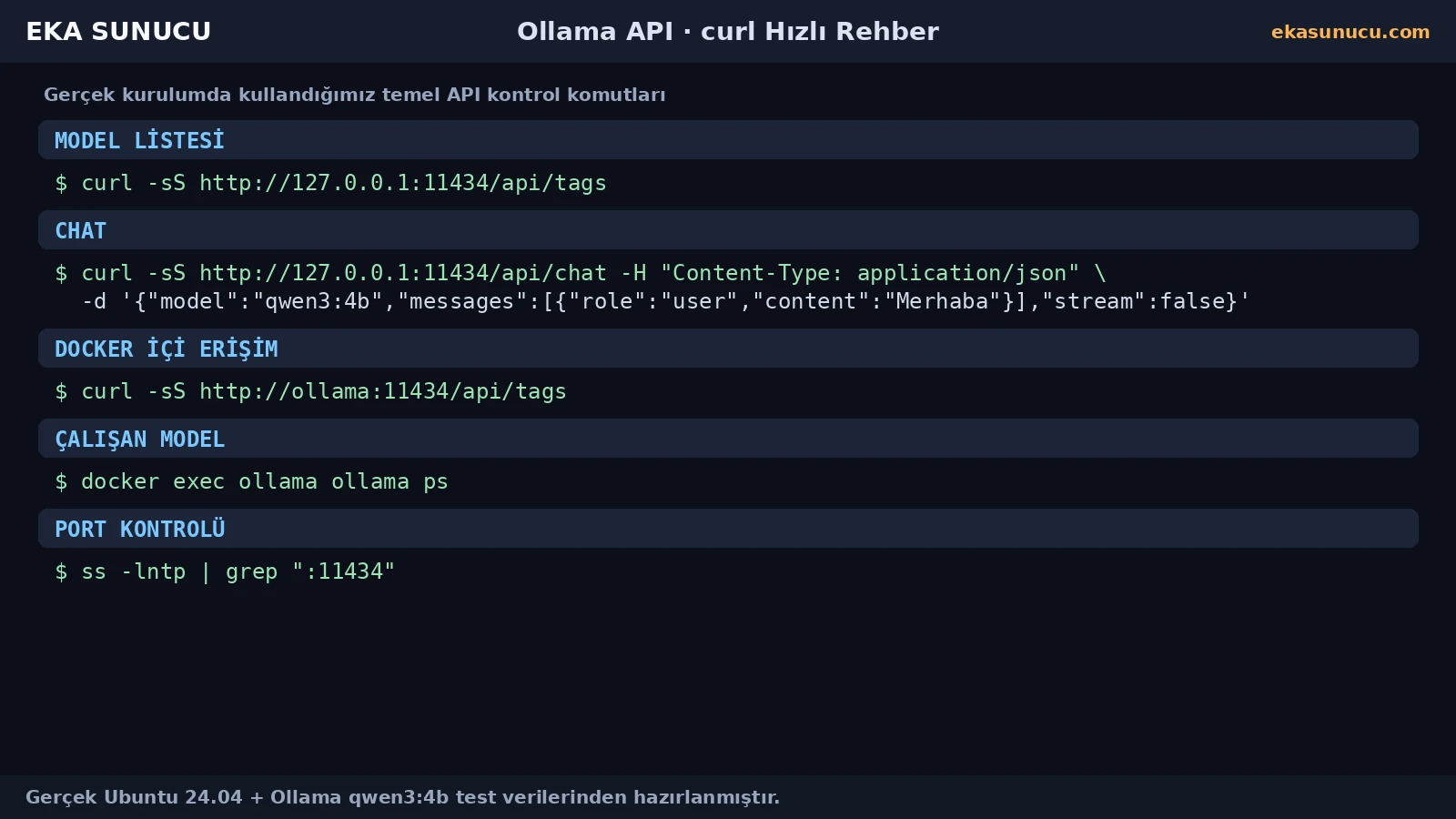Select the PORT KONTROLÜ section header
The height and width of the screenshot is (819, 1456).
pos(728,529)
